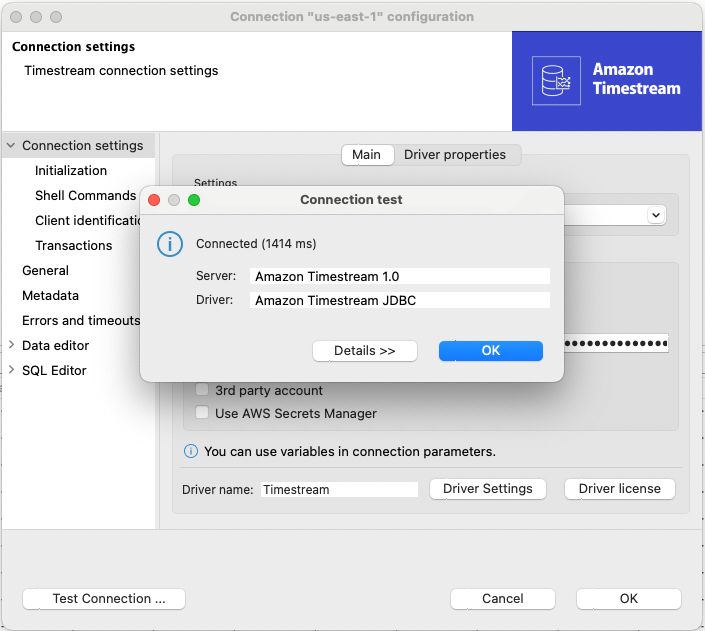
Task: Click the green zoom button on Connection test dialog
Action: (194, 200)
